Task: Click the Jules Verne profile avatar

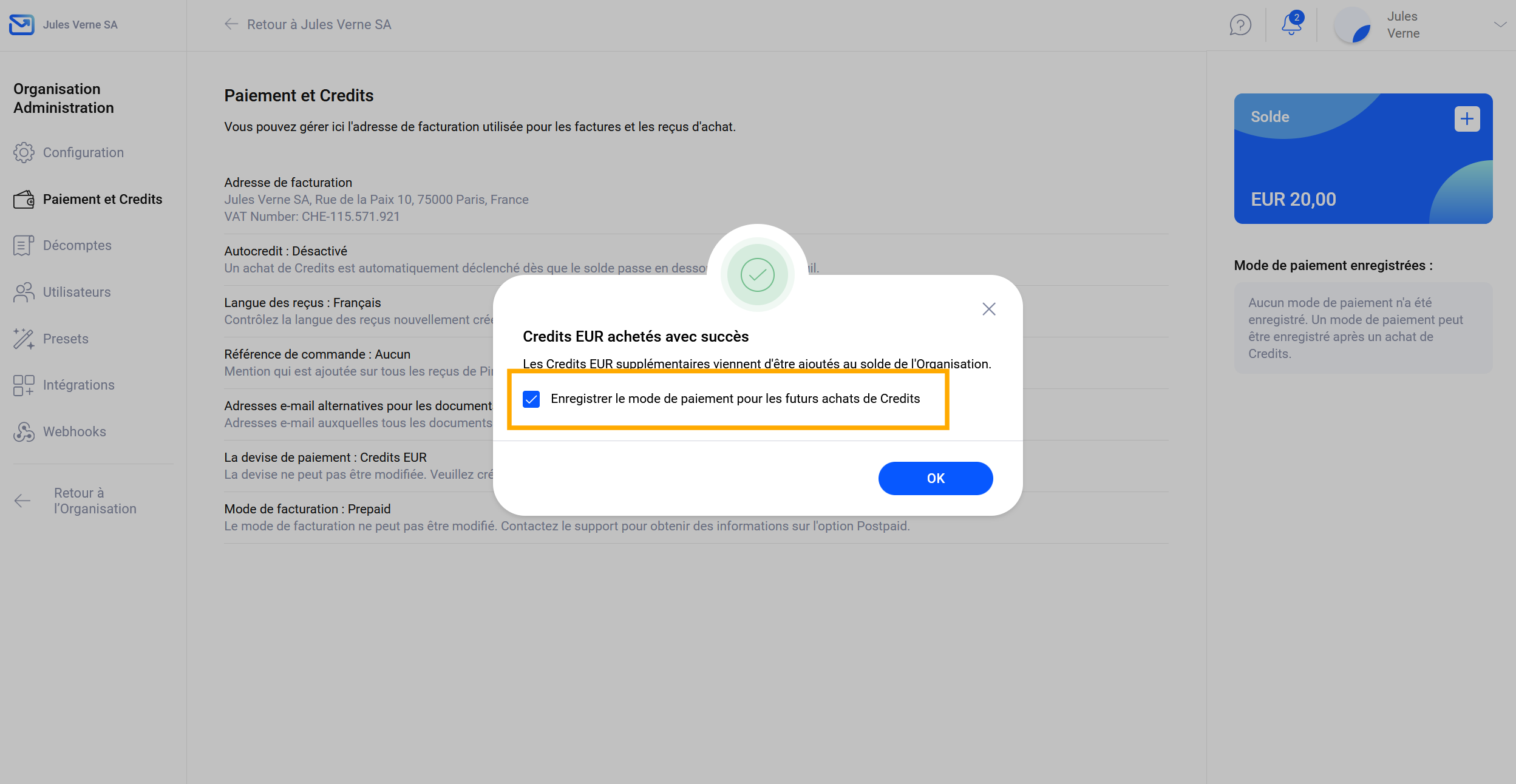Action: click(x=1352, y=25)
